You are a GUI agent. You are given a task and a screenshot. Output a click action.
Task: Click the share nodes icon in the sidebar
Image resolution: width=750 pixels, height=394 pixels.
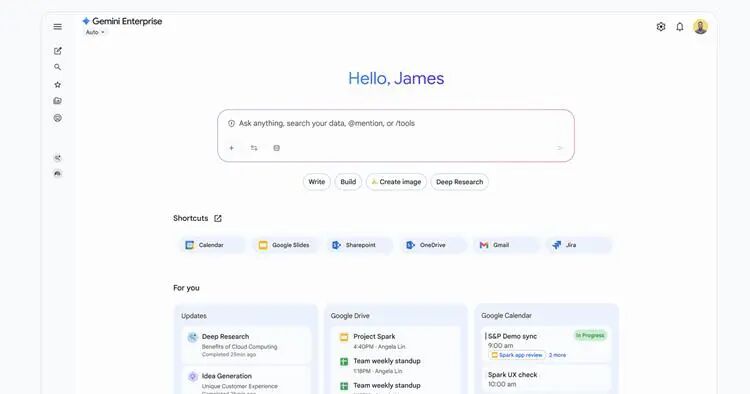[x=57, y=158]
